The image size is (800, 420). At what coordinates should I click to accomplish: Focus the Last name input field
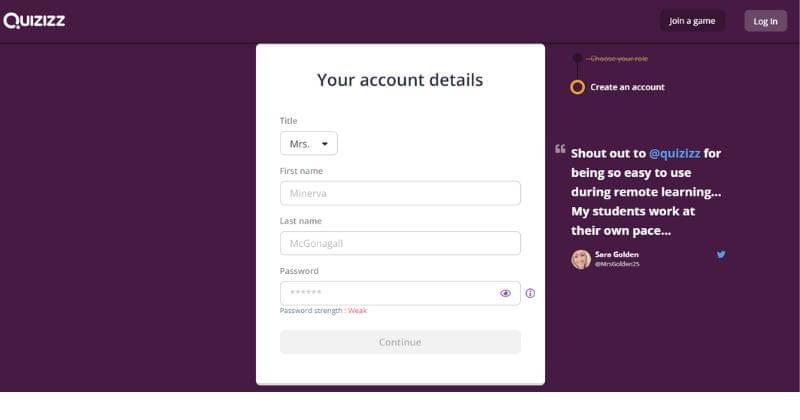click(400, 243)
